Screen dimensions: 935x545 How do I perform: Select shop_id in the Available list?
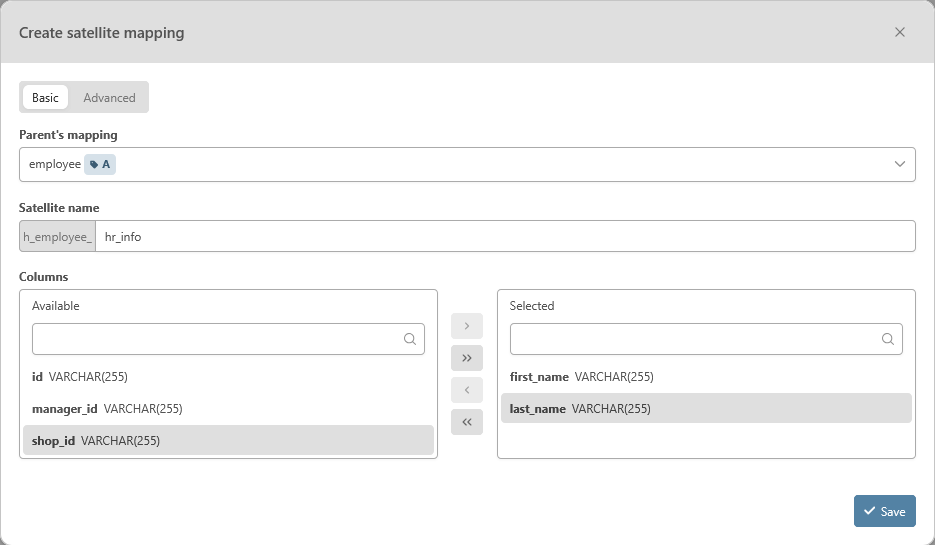(x=96, y=440)
